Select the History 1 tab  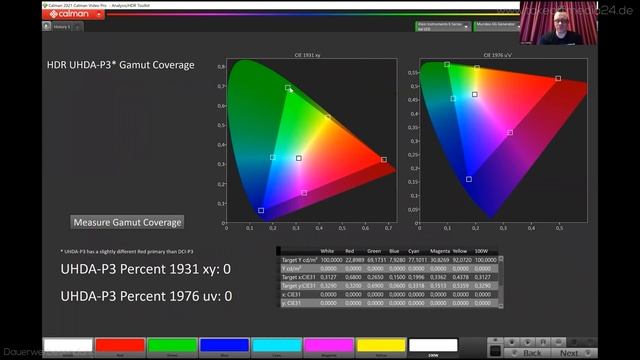pos(62,27)
